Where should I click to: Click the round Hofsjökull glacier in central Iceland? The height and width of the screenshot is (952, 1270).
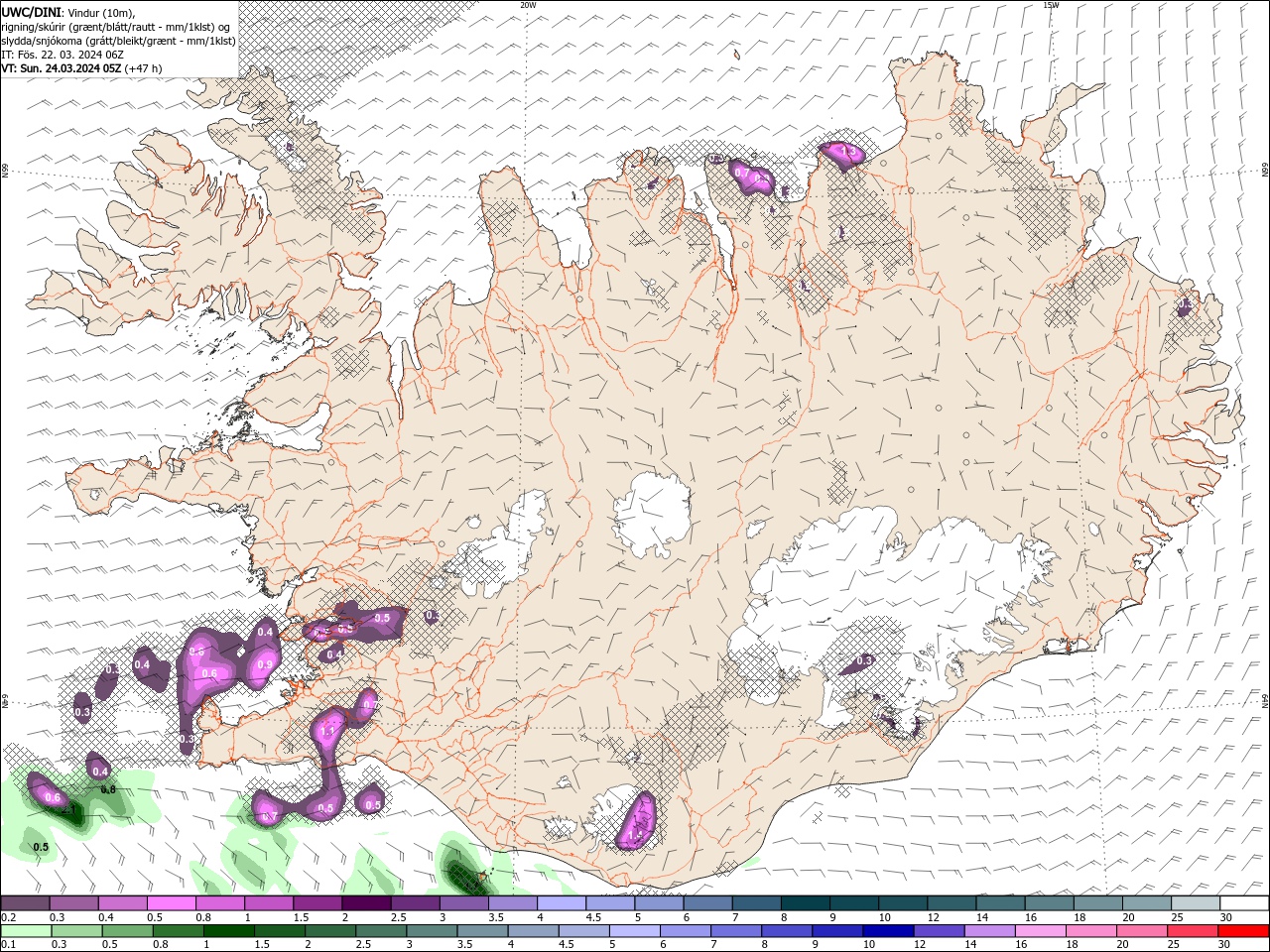click(x=652, y=514)
